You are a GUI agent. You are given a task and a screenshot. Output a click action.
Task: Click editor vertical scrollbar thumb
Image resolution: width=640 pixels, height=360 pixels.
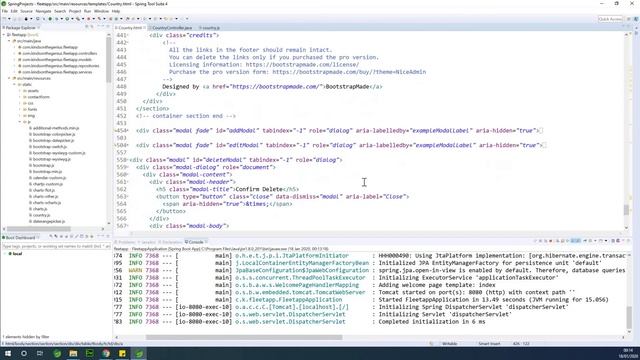[626, 209]
